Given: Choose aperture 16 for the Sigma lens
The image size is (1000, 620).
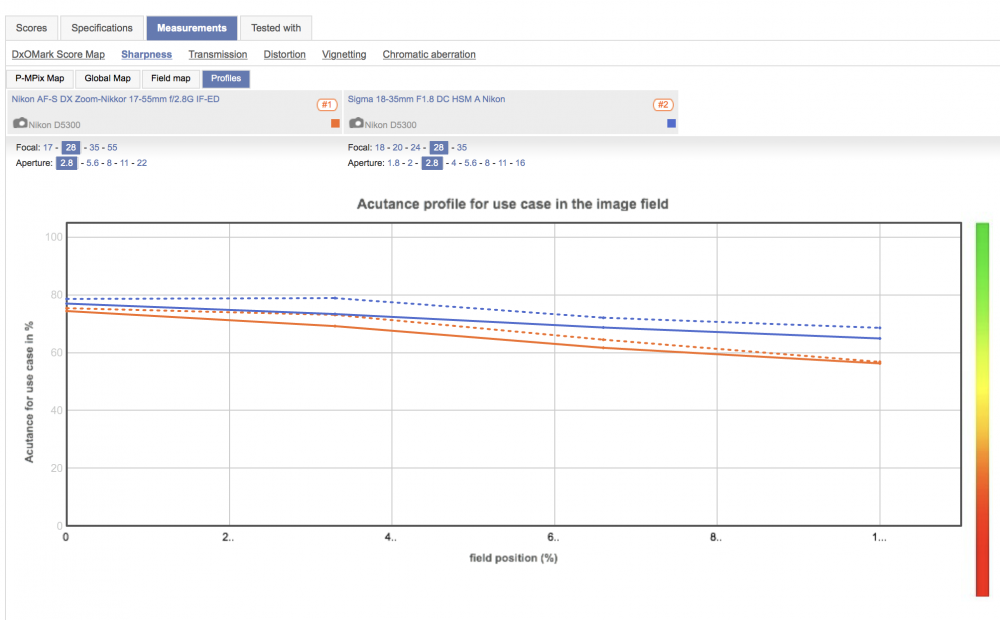Looking at the screenshot, I should coord(520,163).
